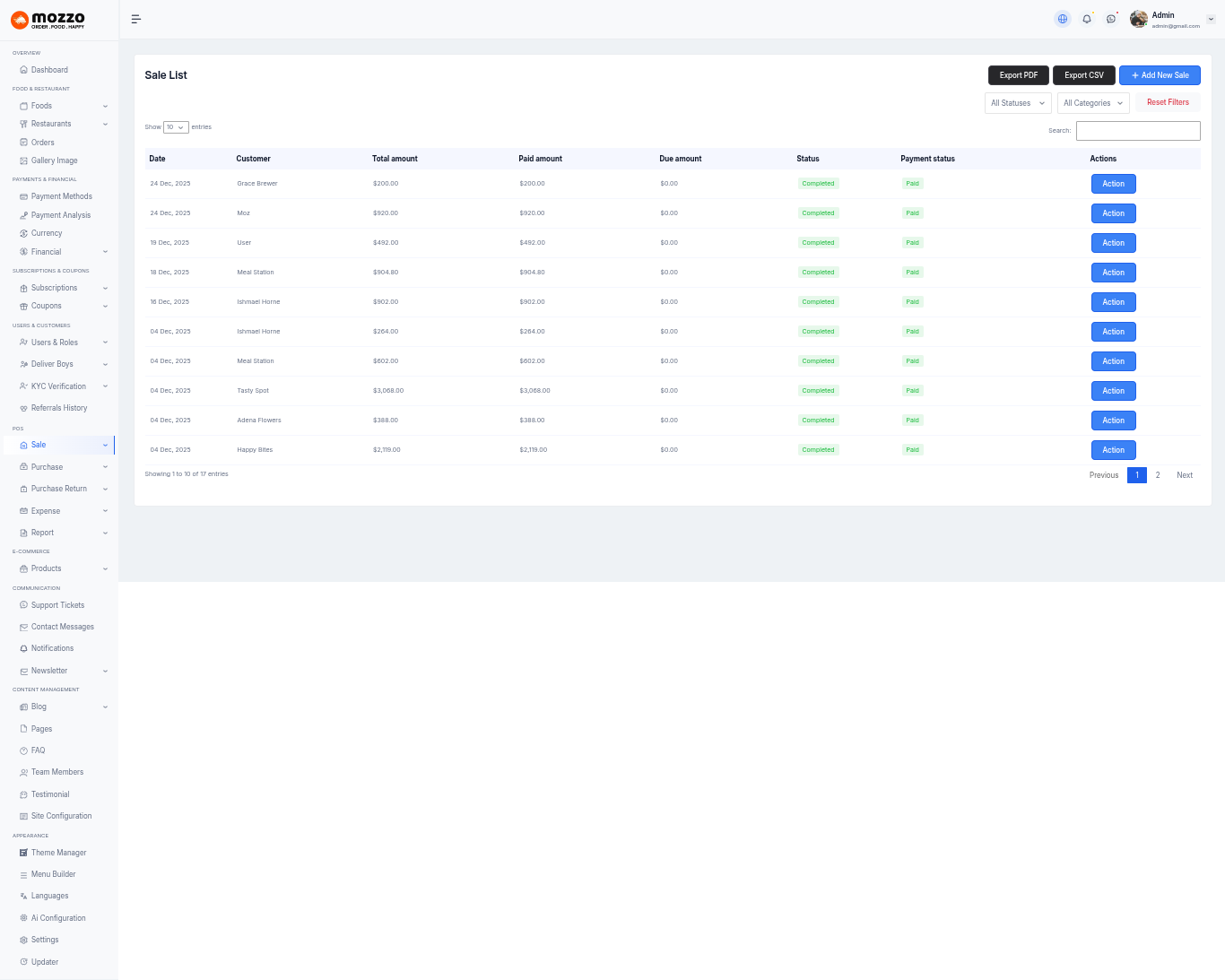Open the show entries count dropdown
The height and width of the screenshot is (980, 1225).
[x=176, y=127]
